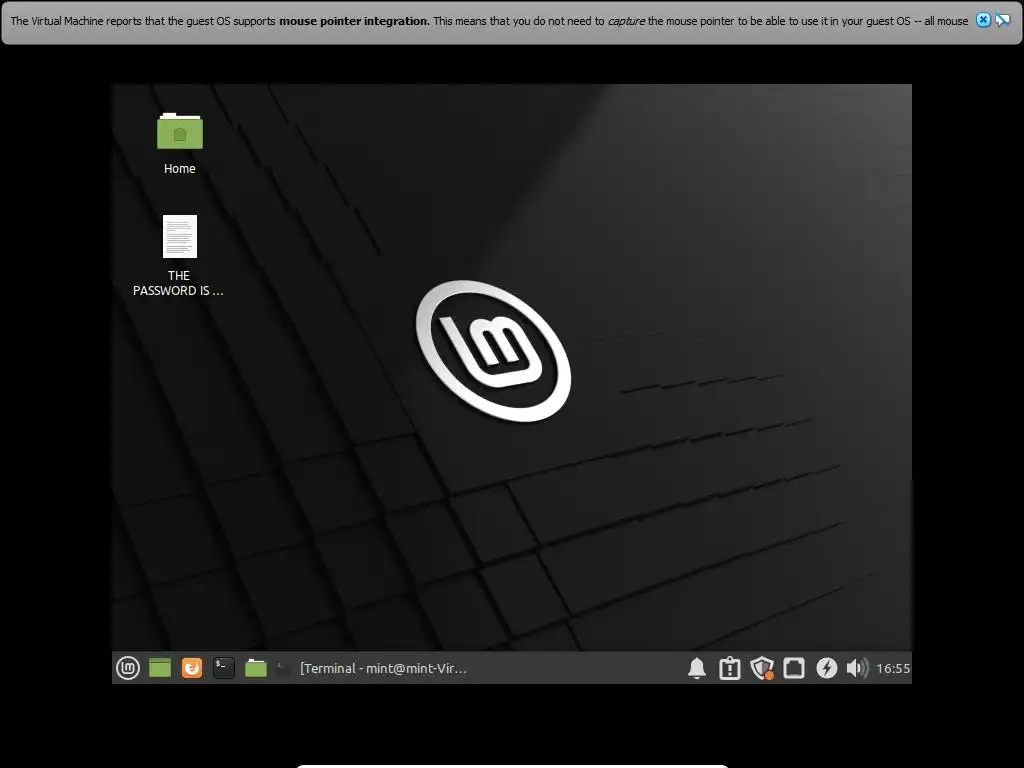Open the notifications bell icon
The width and height of the screenshot is (1024, 768).
tap(697, 668)
